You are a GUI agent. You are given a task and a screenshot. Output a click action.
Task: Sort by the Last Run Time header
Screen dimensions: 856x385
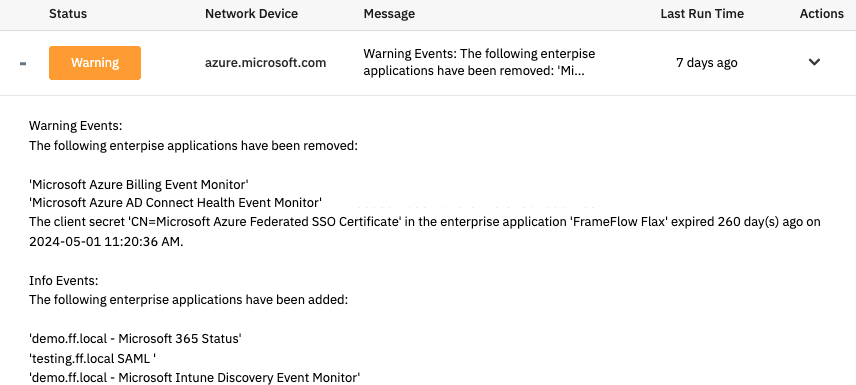click(702, 14)
